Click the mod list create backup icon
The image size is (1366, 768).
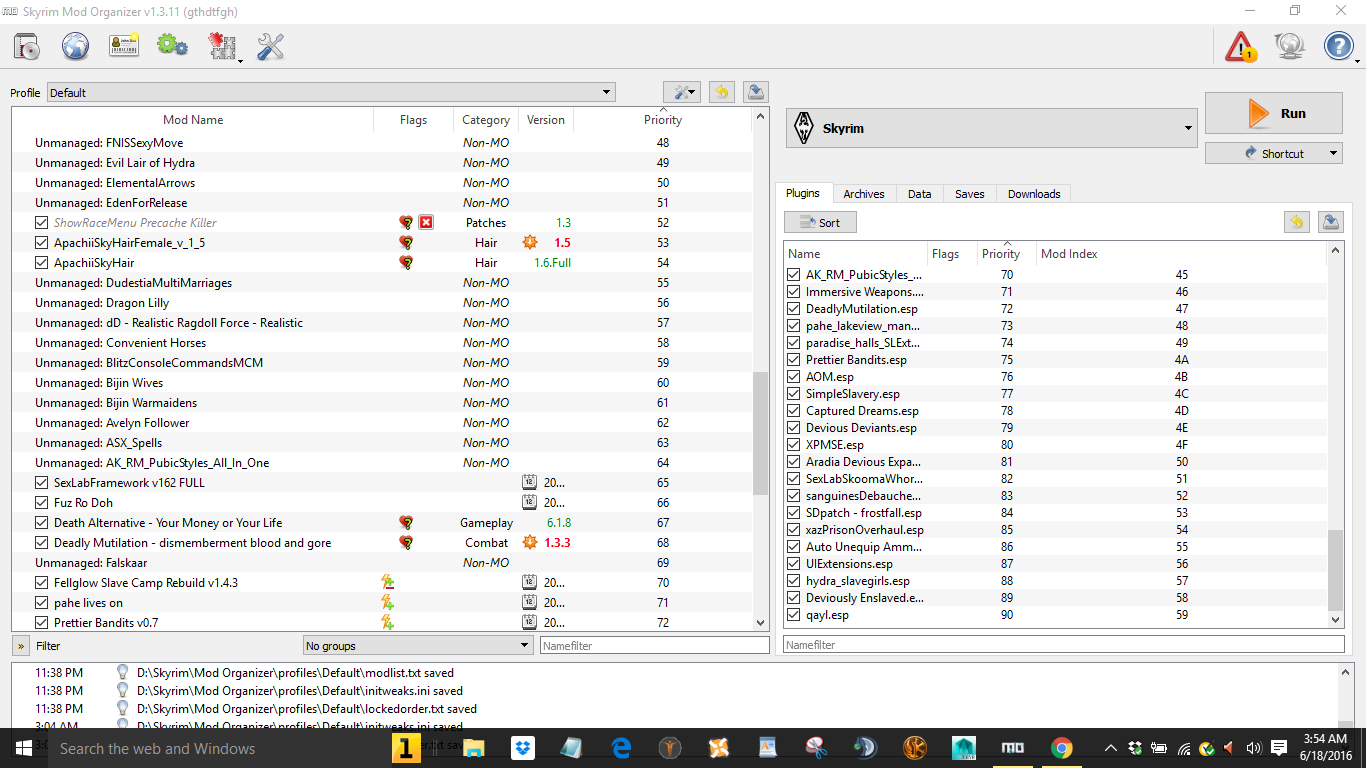point(756,92)
